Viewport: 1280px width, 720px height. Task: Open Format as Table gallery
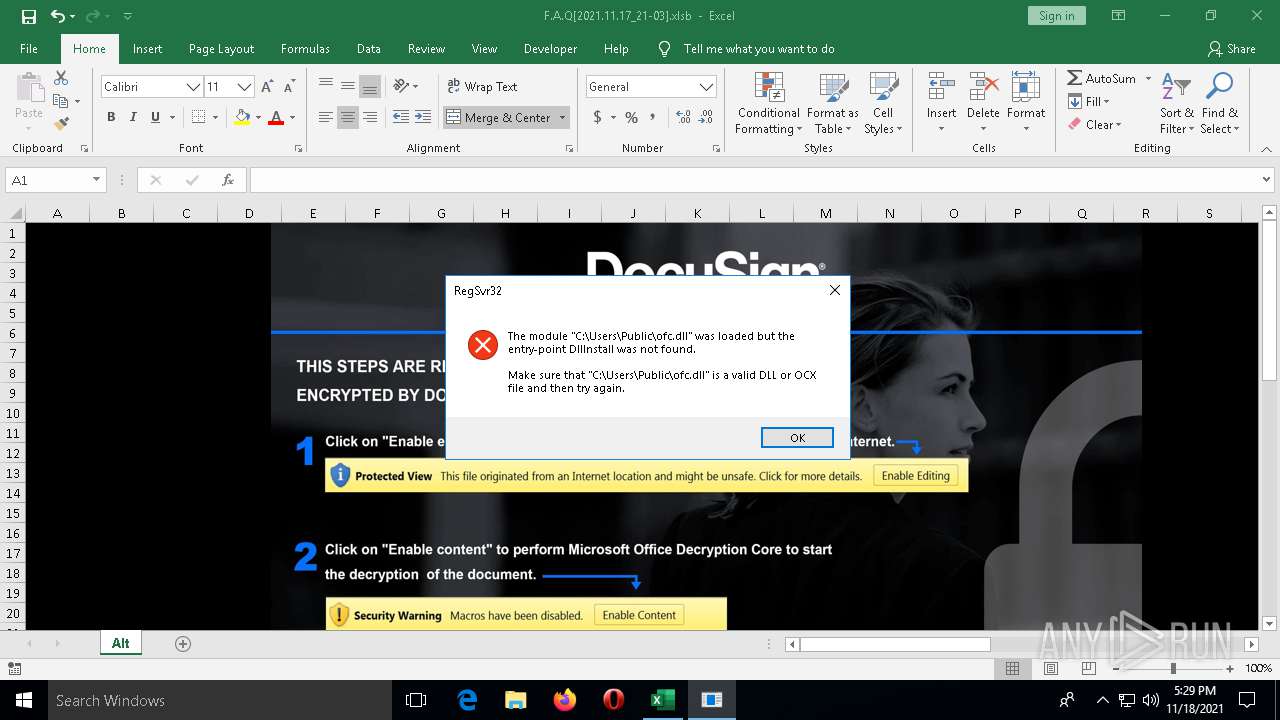pyautogui.click(x=833, y=103)
